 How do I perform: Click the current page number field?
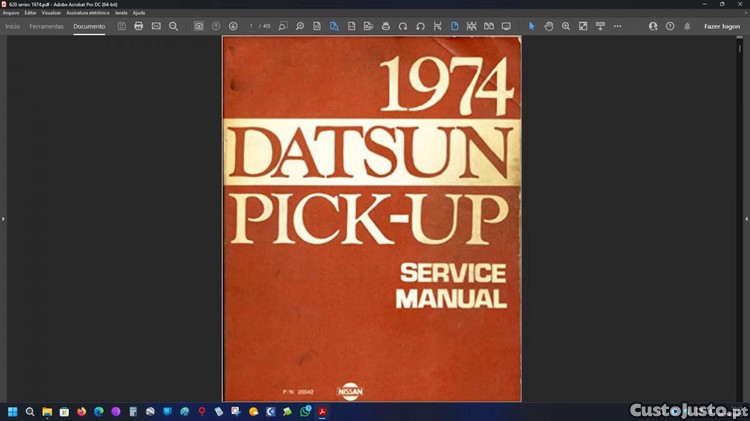tap(252, 26)
